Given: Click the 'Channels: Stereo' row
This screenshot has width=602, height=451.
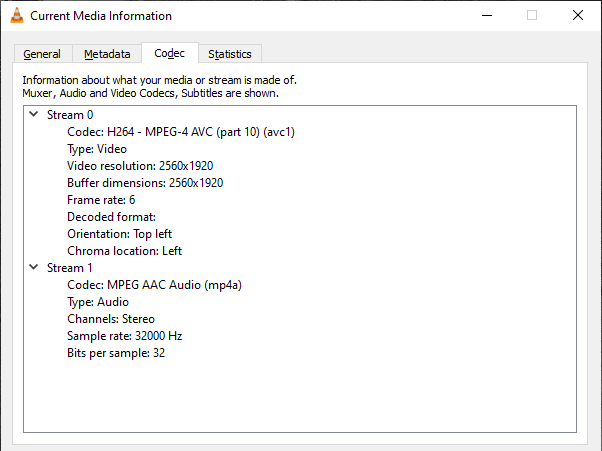Looking at the screenshot, I should pyautogui.click(x=111, y=319).
